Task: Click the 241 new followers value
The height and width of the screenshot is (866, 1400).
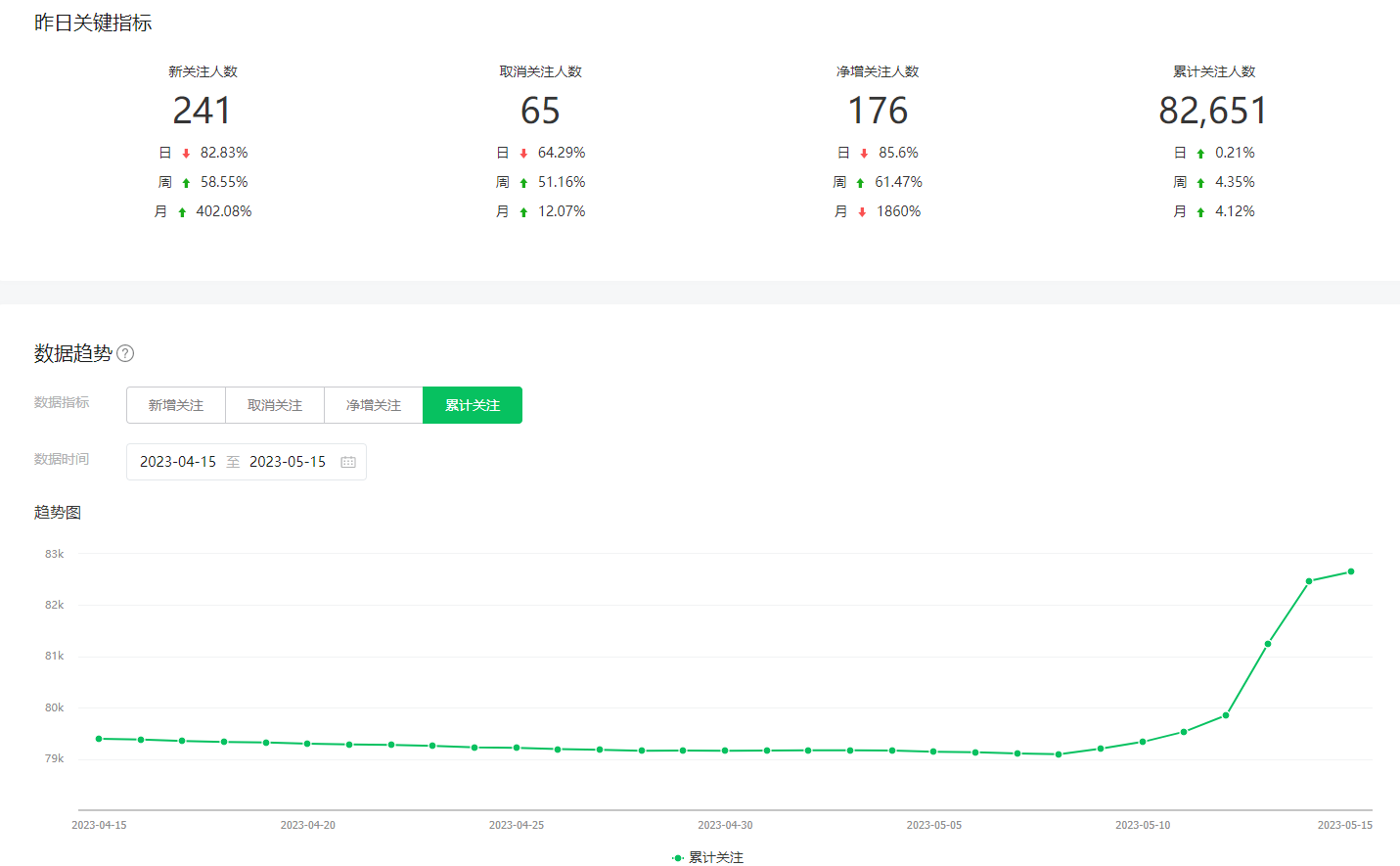Action: click(203, 111)
